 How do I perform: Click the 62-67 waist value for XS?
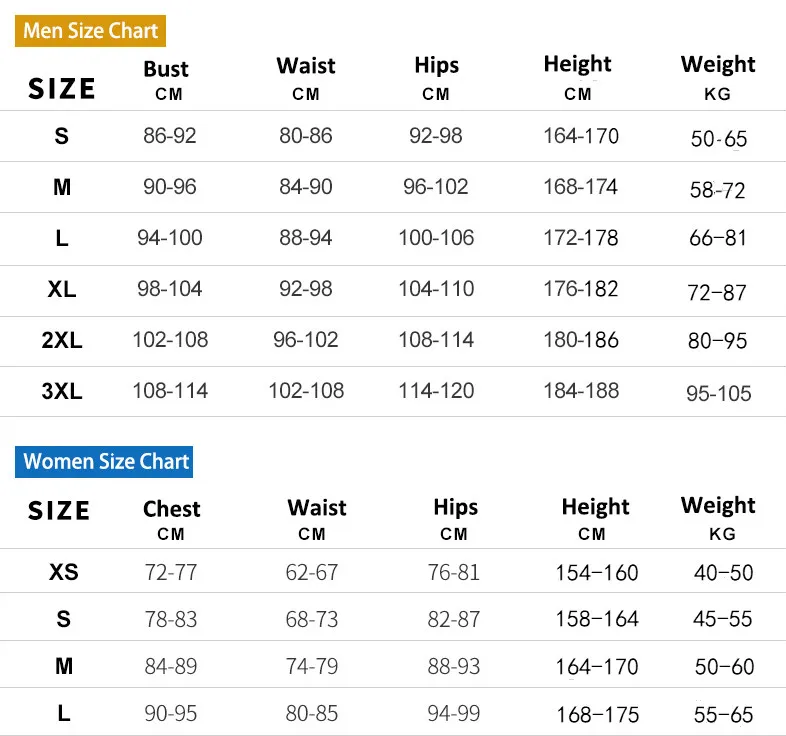pos(312,573)
